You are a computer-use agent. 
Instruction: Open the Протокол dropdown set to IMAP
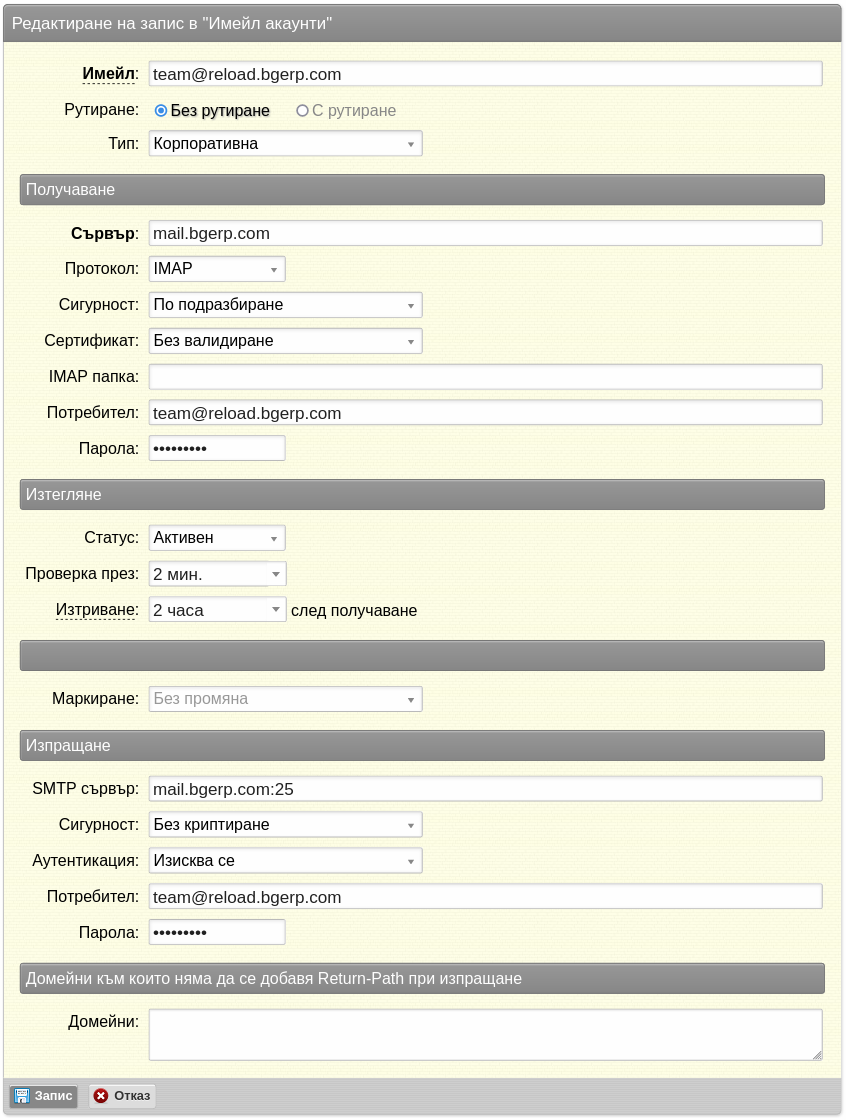(217, 269)
